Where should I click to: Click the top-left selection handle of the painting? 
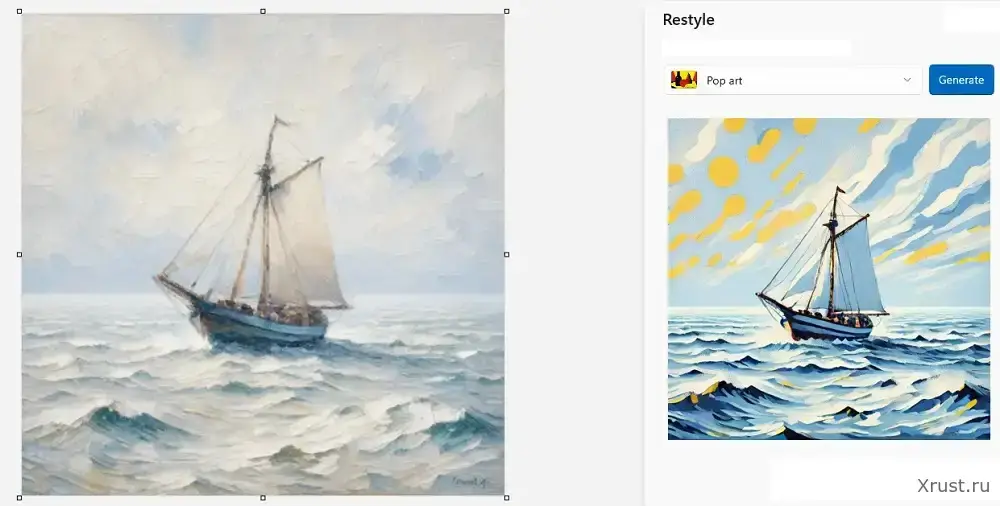tap(20, 12)
